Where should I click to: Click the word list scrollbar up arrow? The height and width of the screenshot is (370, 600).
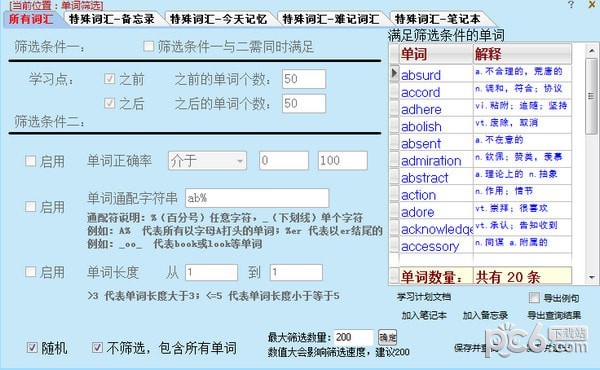(x=592, y=51)
